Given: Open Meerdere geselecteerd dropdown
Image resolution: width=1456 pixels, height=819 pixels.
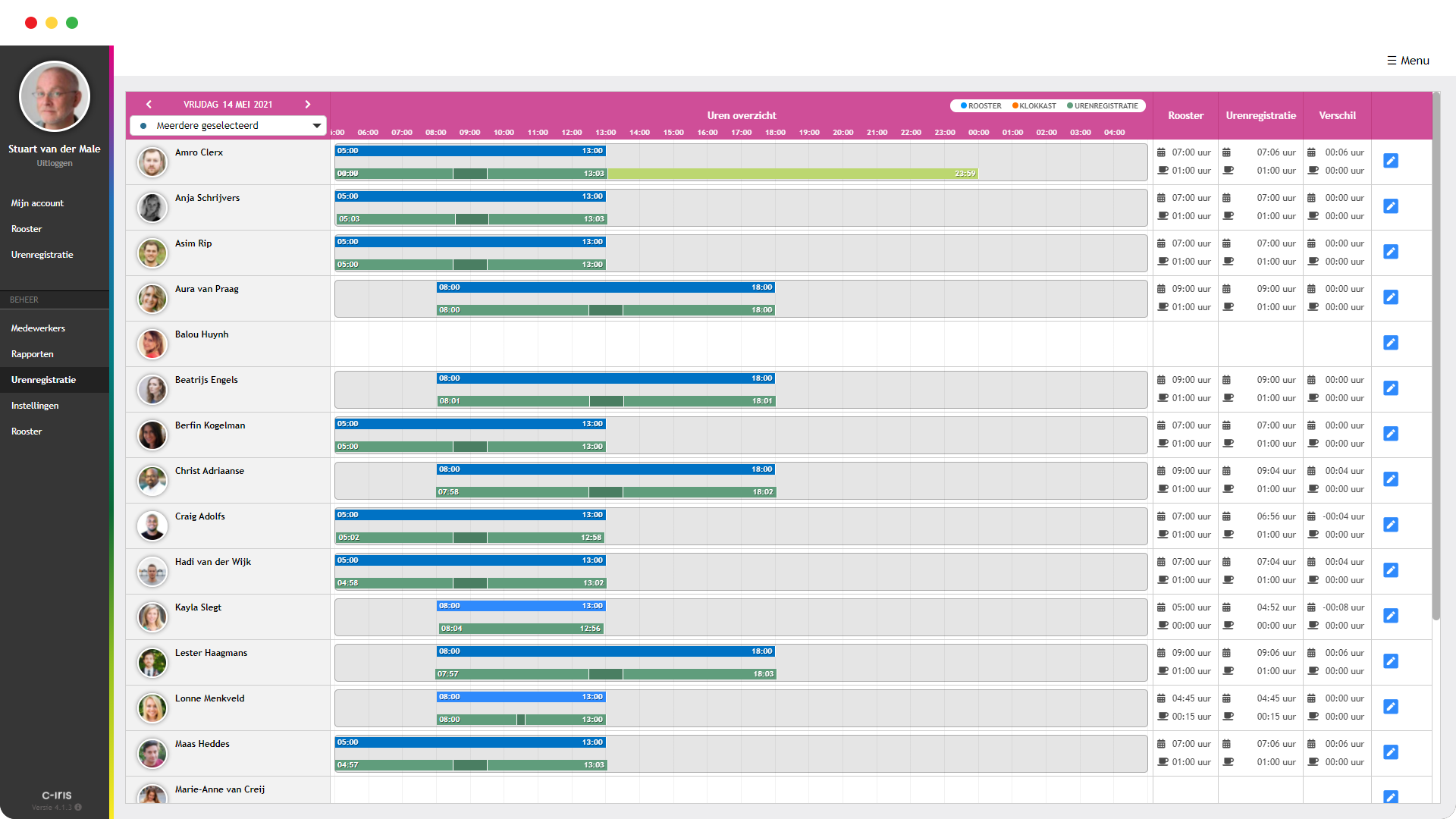Looking at the screenshot, I should click(x=228, y=126).
